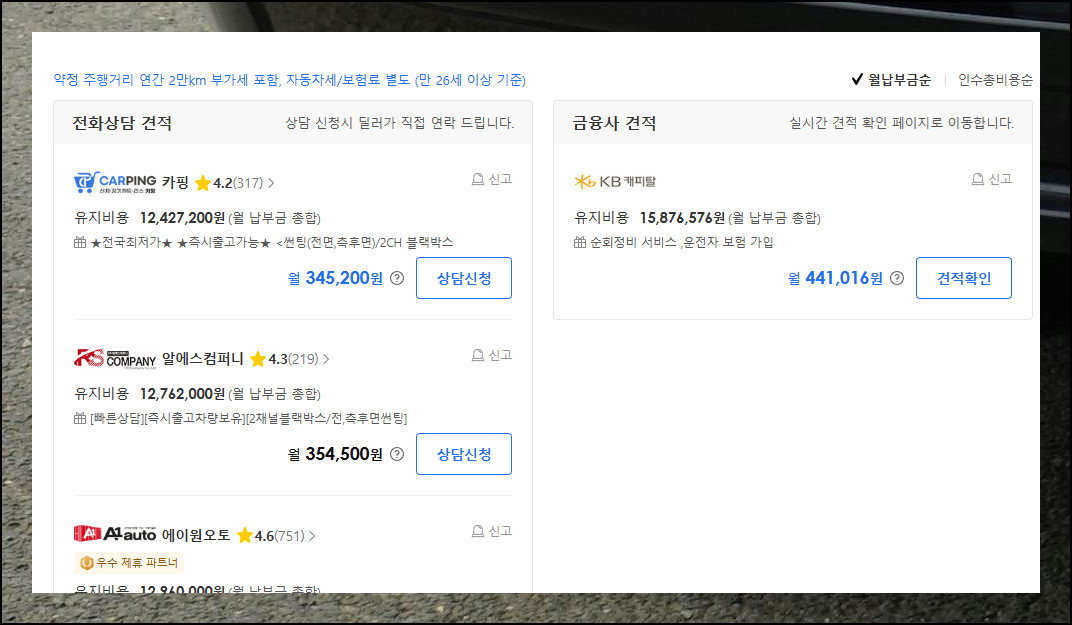The height and width of the screenshot is (625, 1072).
Task: Report 카핑 dealer via 신고 bell
Action: point(492,179)
